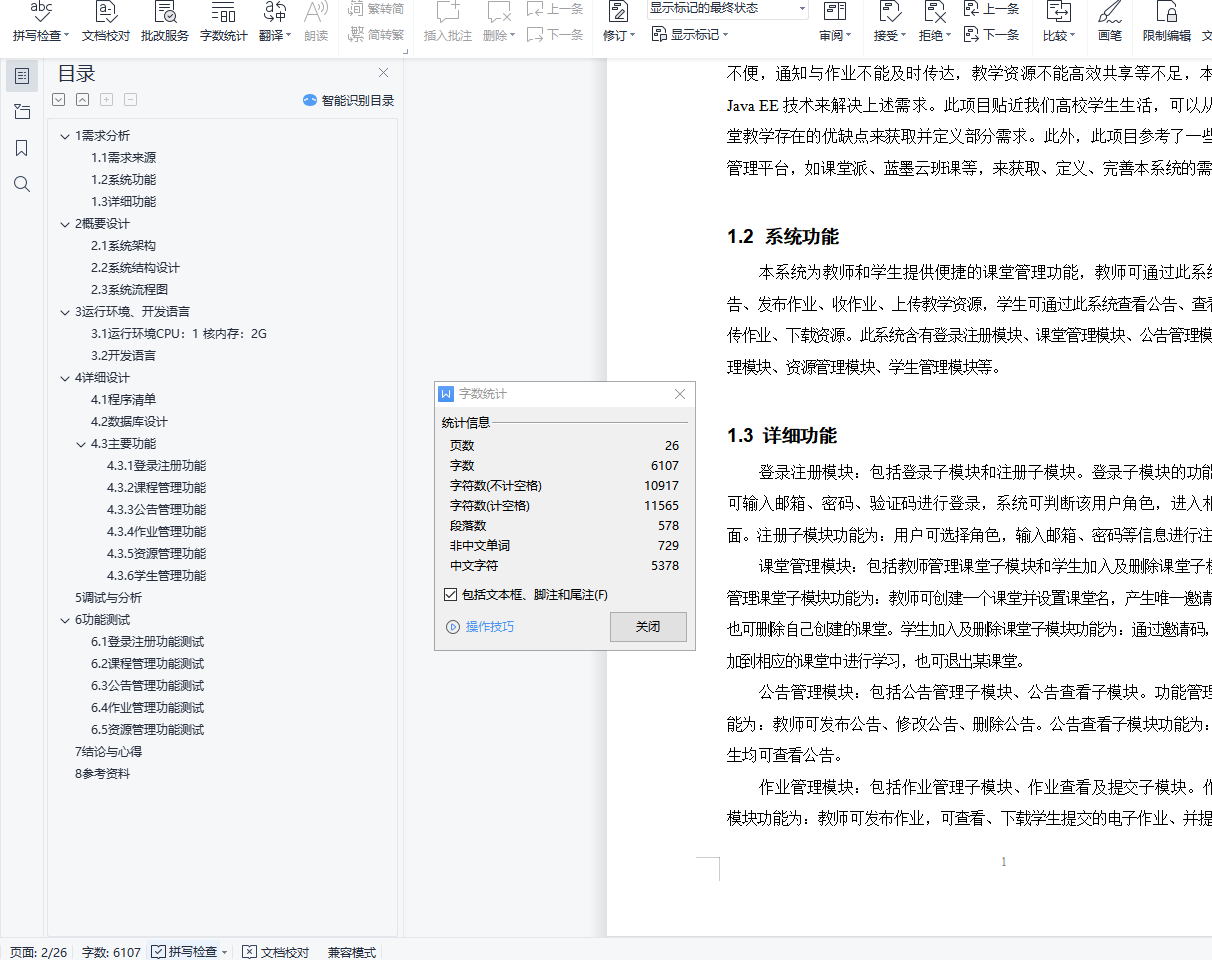Image resolution: width=1212 pixels, height=960 pixels.
Task: Toggle 包括文本框、脚注和尾注 checkbox
Action: point(450,595)
